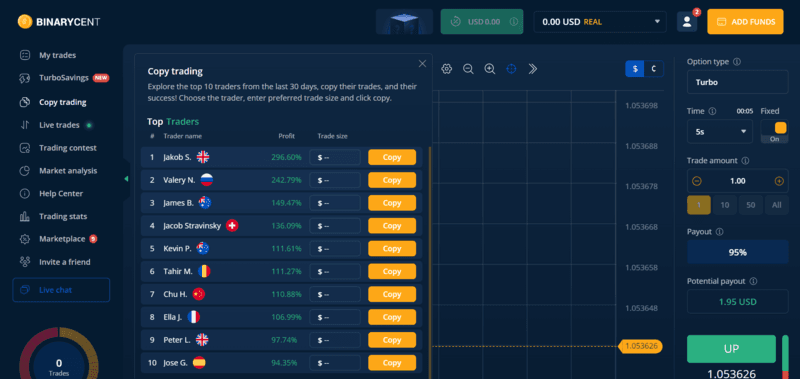Open Trading contest in the sidebar
Image resolution: width=800 pixels, height=379 pixels.
(67, 148)
